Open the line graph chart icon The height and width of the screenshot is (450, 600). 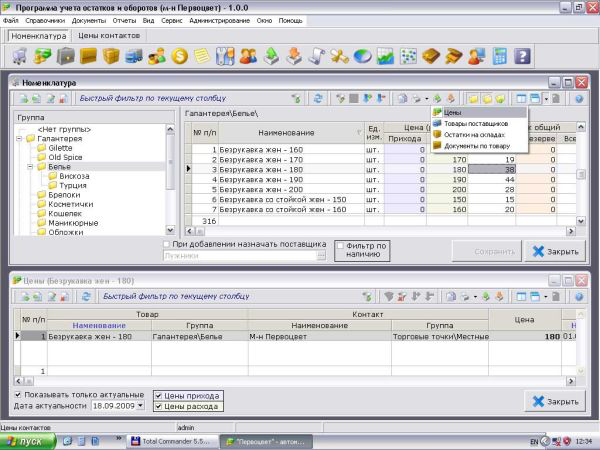coord(385,57)
